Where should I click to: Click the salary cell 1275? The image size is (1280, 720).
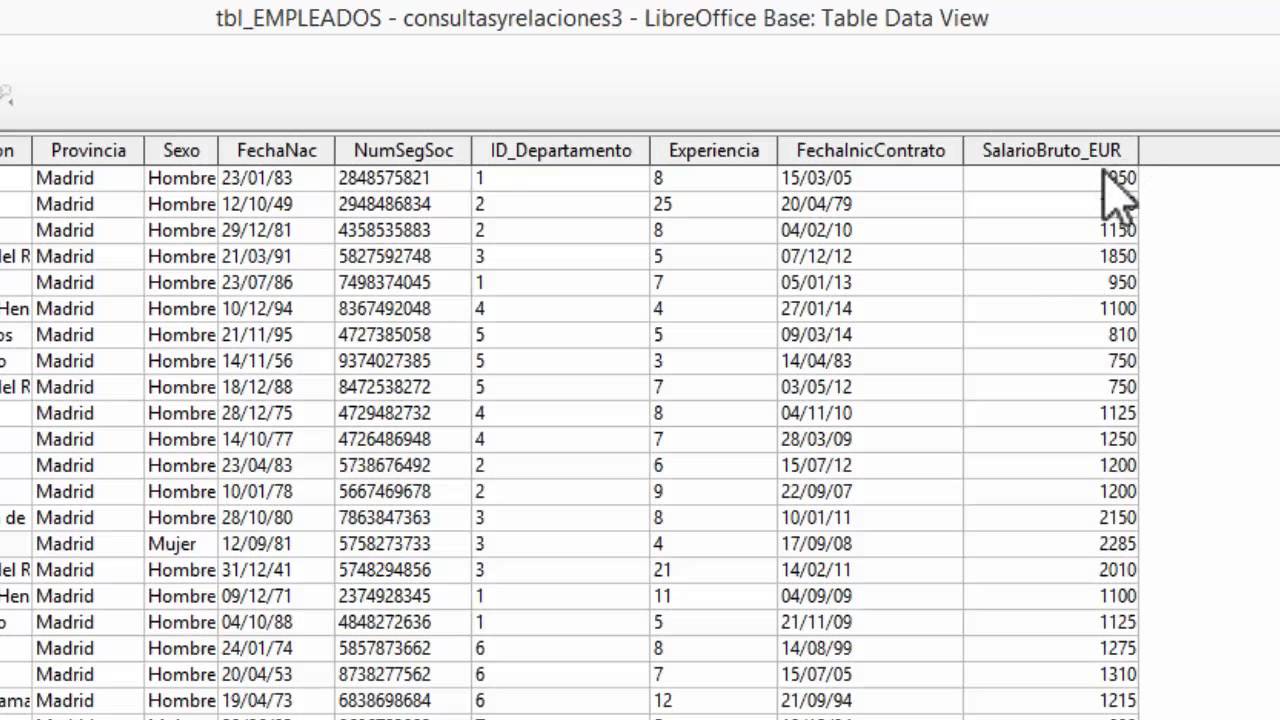click(x=1051, y=648)
